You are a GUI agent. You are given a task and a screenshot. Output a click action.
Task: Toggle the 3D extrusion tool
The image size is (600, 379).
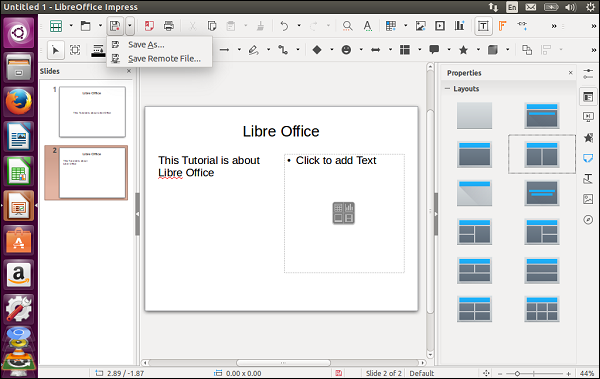(x=493, y=50)
